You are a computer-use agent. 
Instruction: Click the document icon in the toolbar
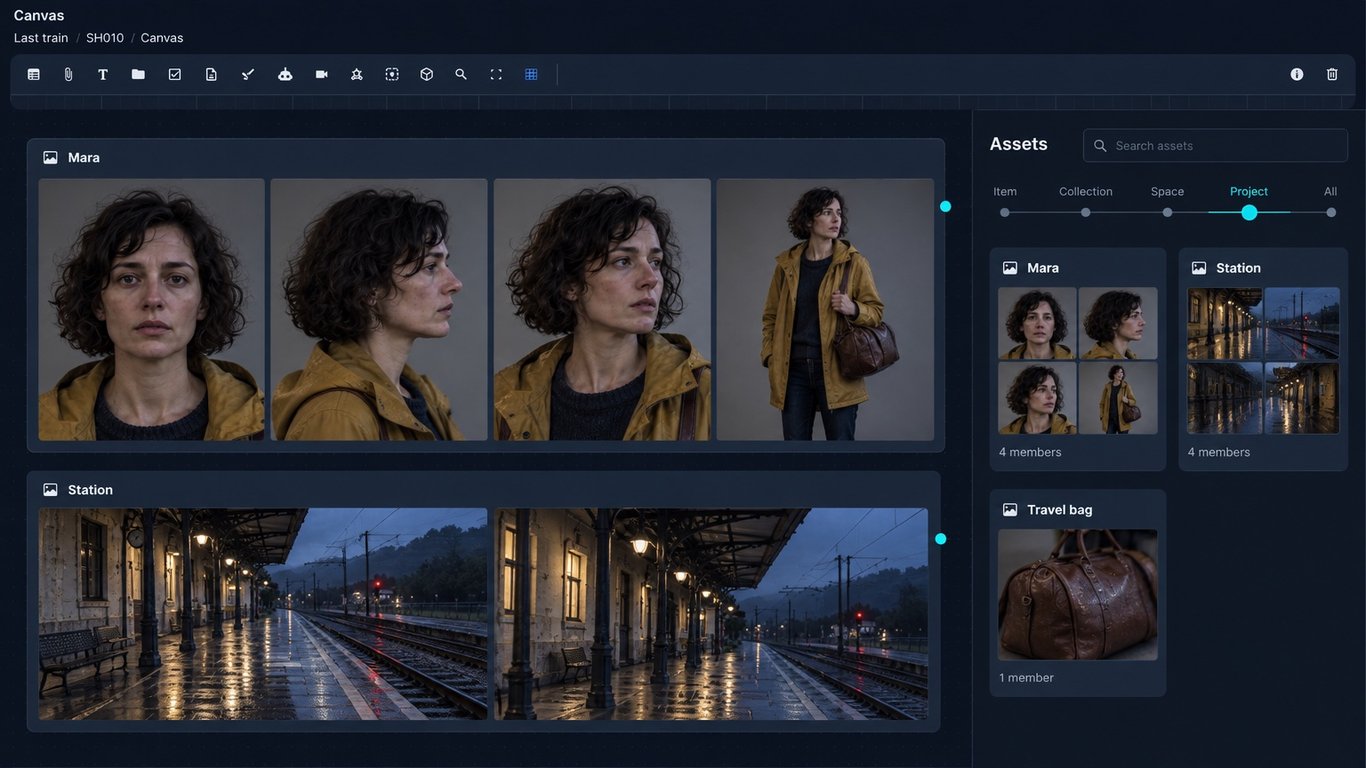tap(211, 74)
